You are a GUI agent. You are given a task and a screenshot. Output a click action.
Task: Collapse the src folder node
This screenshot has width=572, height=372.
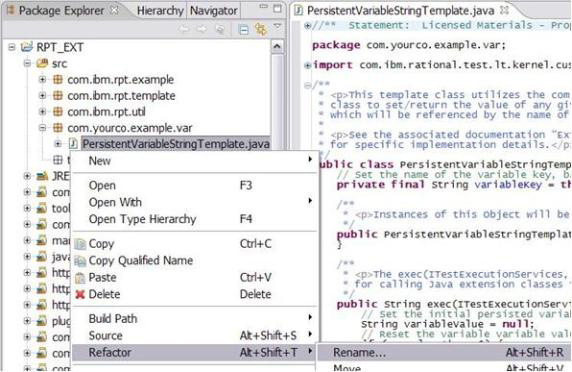click(27, 63)
